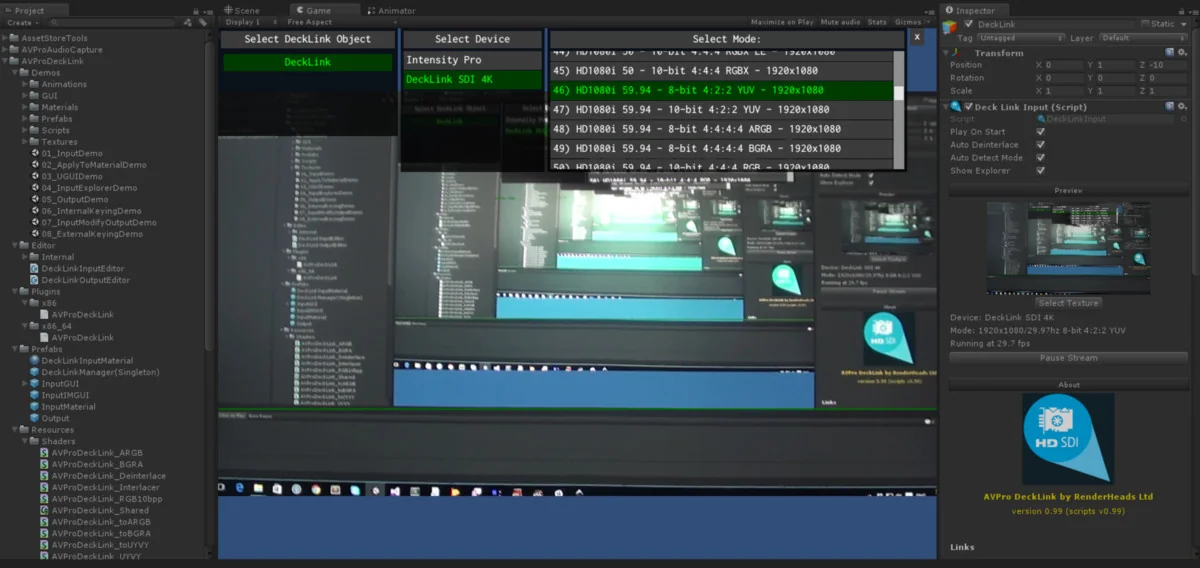
Task: Toggle the Static checkbox in Inspector
Action: tap(1144, 24)
